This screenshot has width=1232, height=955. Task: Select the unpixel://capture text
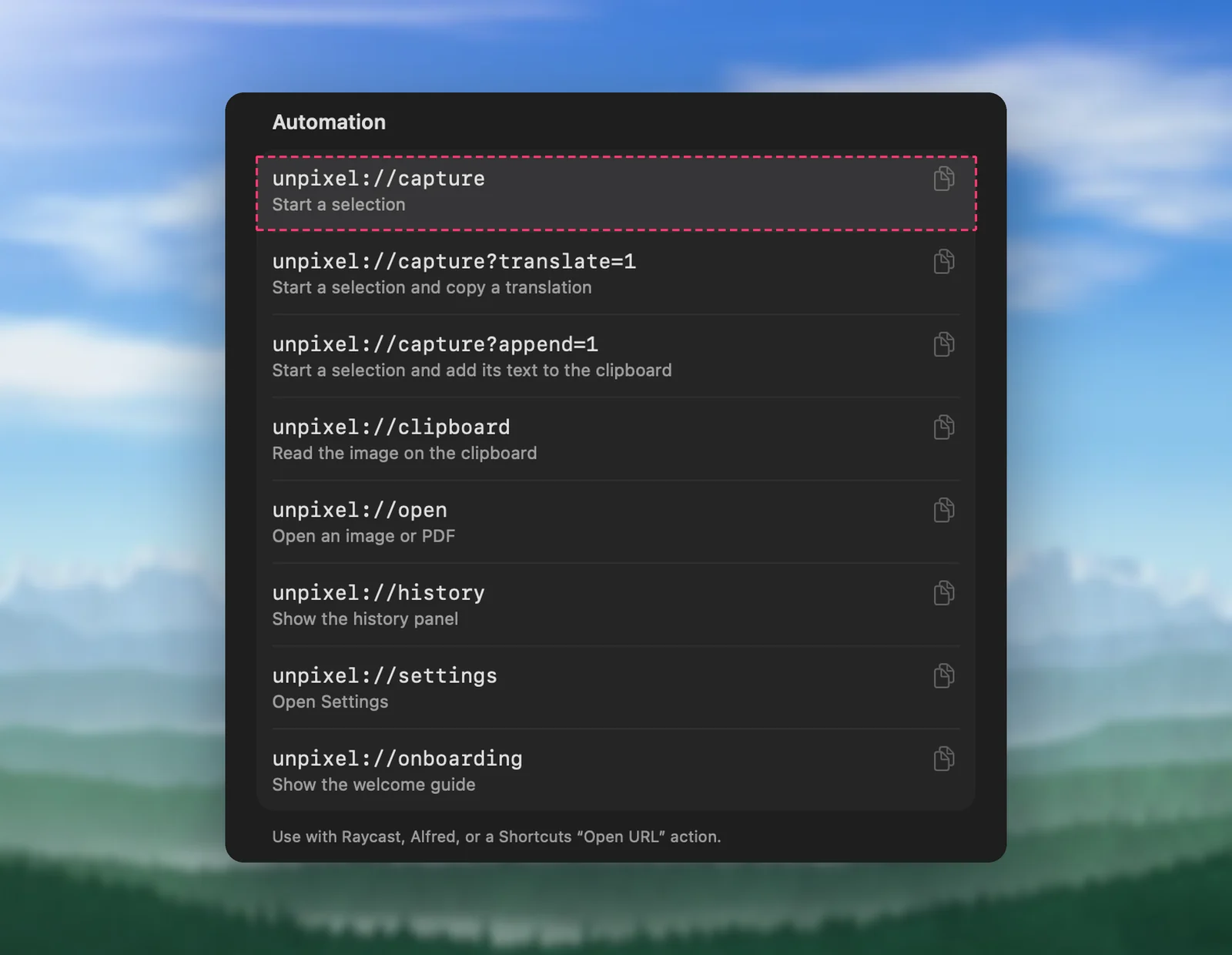click(x=378, y=179)
